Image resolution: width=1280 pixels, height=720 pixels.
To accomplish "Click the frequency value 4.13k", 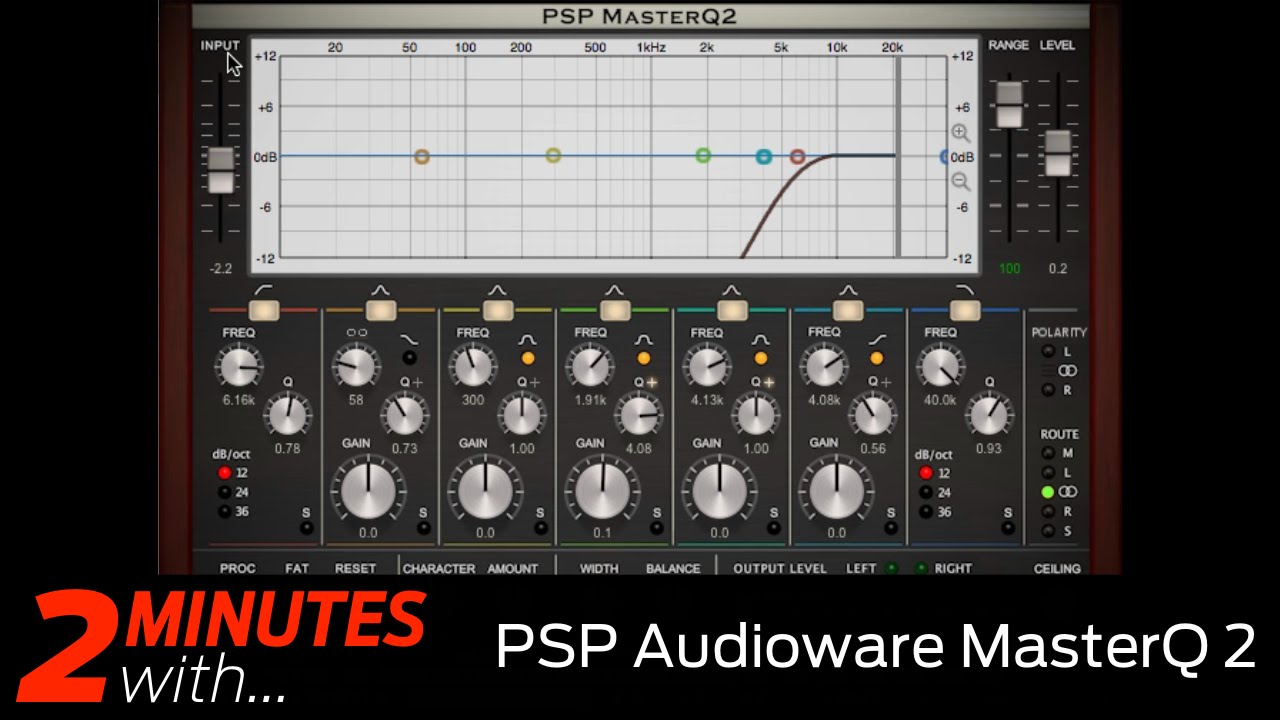I will tap(707, 400).
